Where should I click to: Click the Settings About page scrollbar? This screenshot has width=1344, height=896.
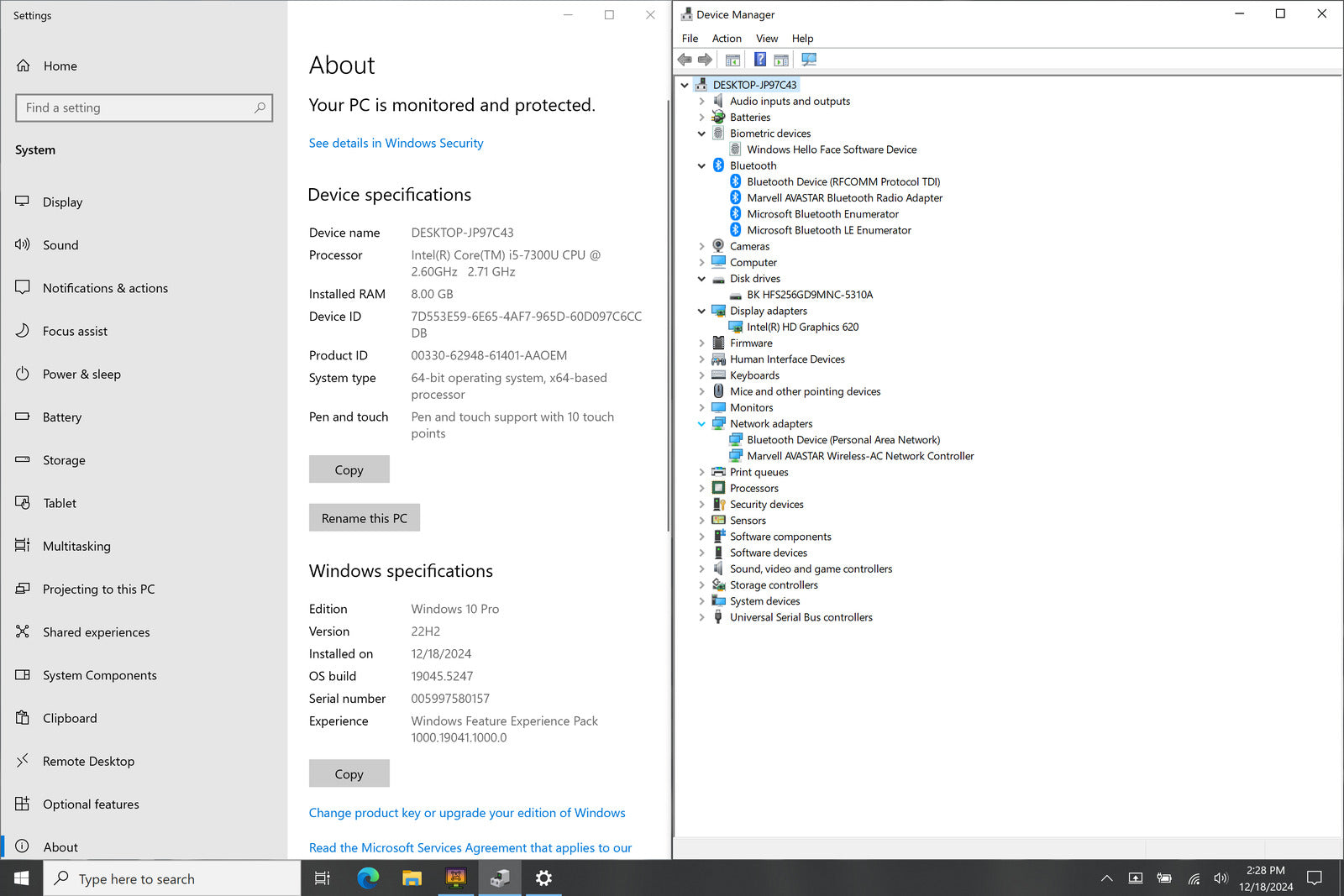pyautogui.click(x=668, y=315)
